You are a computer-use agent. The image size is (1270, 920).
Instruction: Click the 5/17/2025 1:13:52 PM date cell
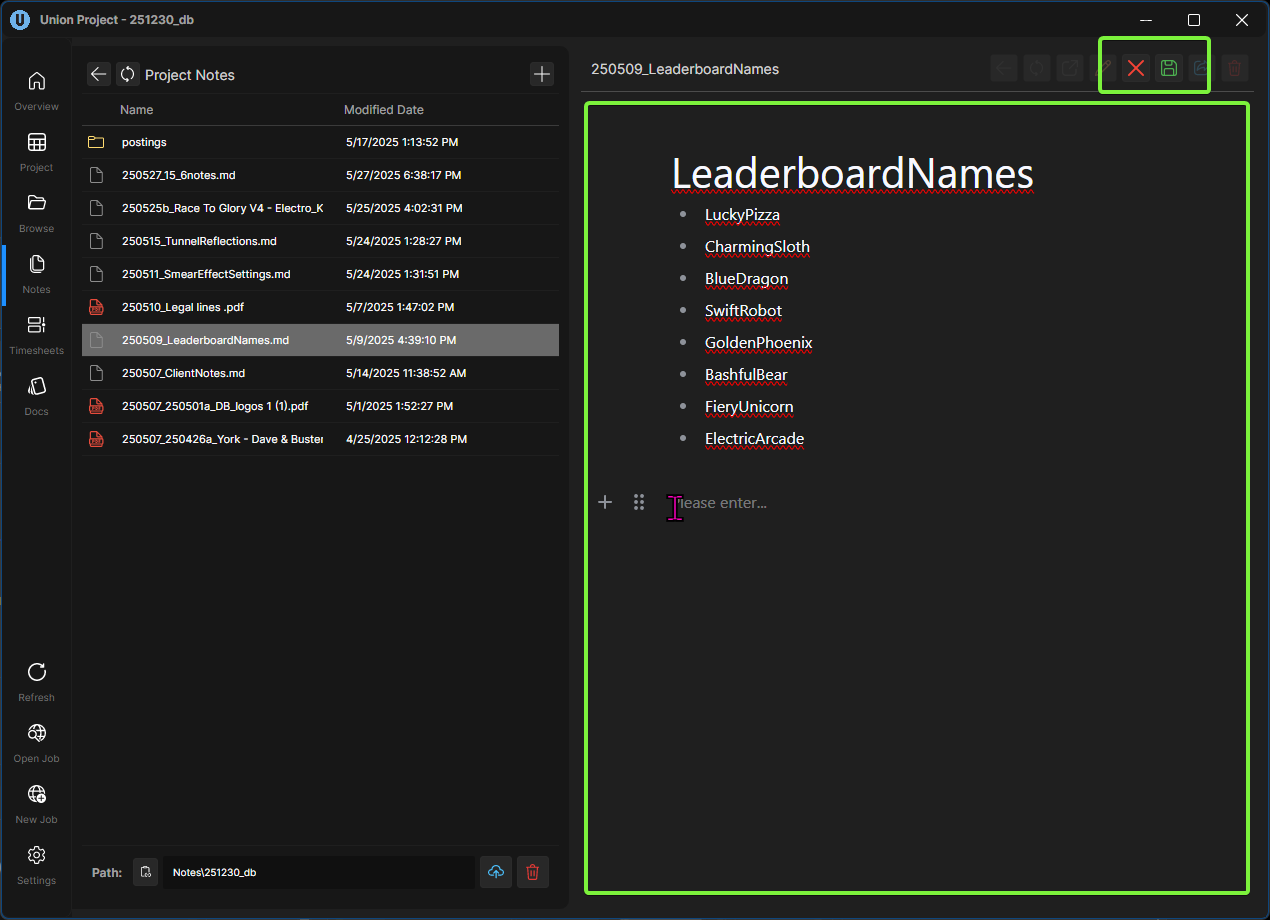pyautogui.click(x=402, y=142)
